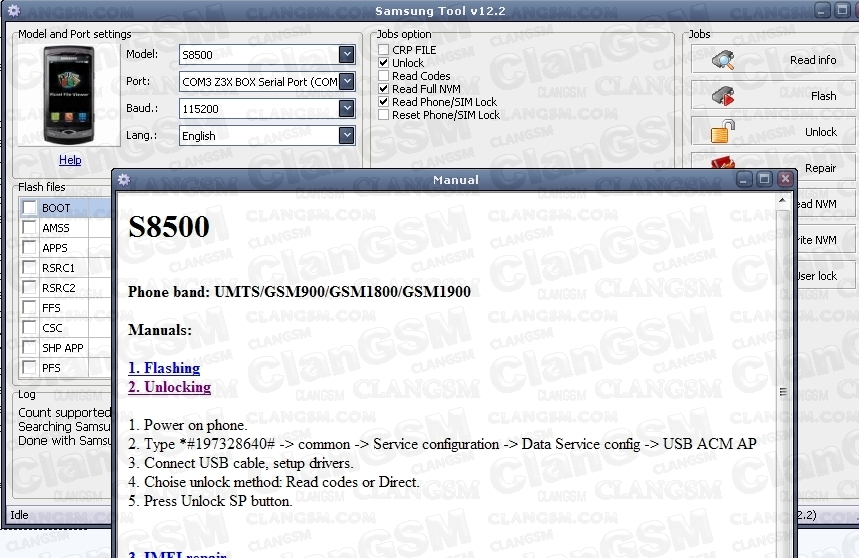Tick the CSC flash file checkbox
859x558 pixels.
pyautogui.click(x=29, y=327)
